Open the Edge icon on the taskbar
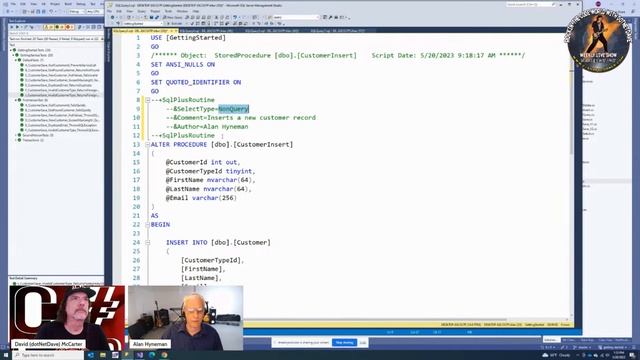640x360 pixels. point(152,356)
